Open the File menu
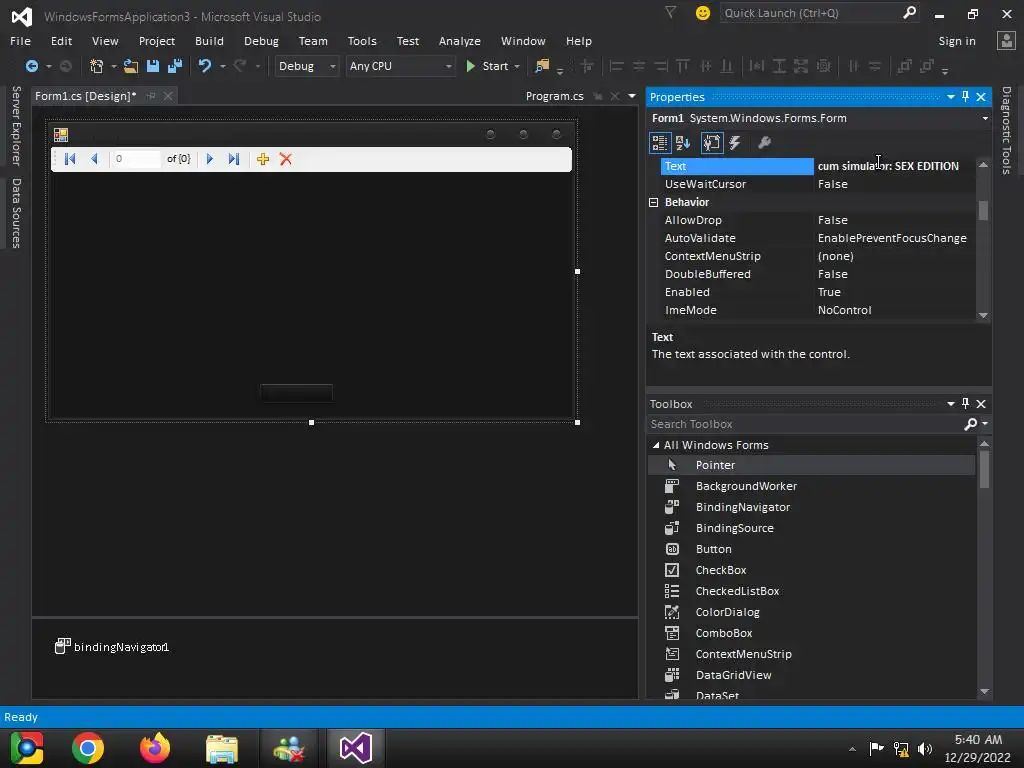The height and width of the screenshot is (768, 1024). click(20, 40)
